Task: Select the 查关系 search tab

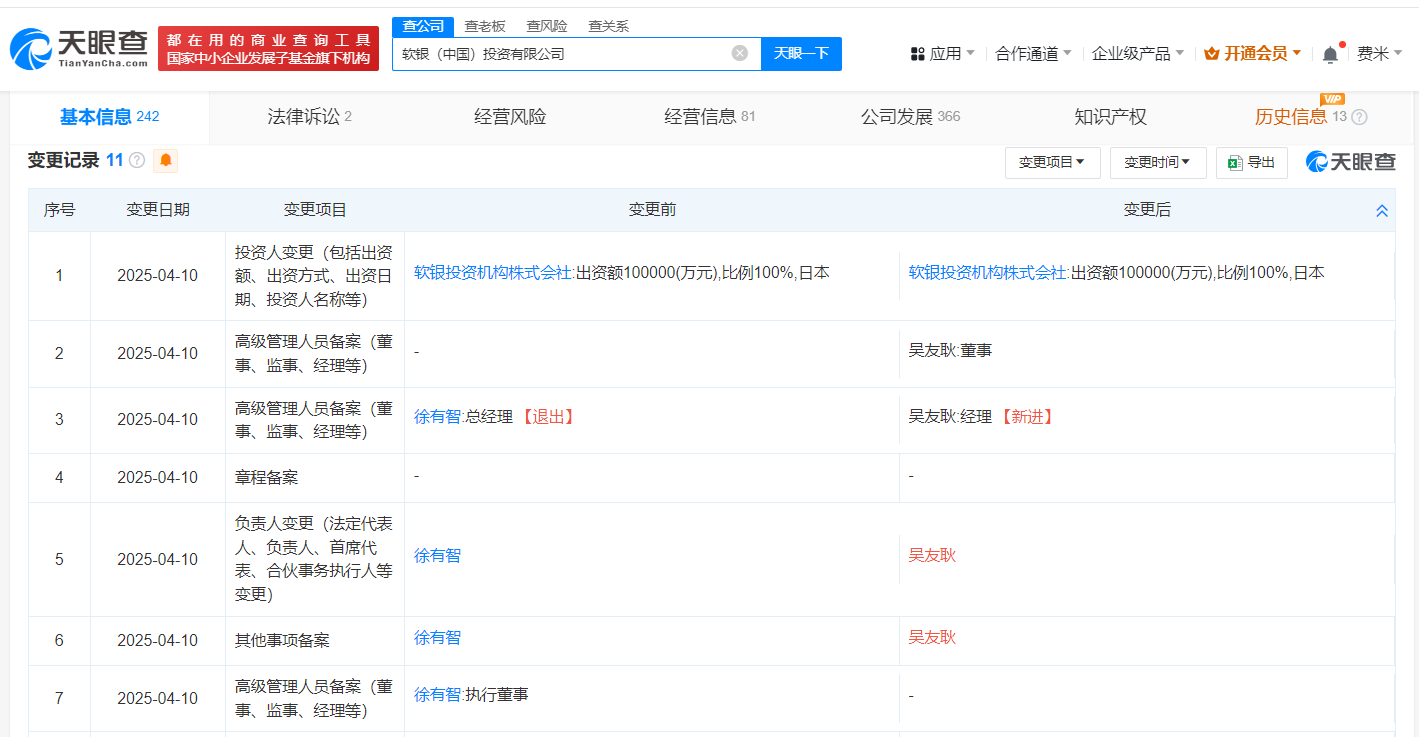Action: (608, 26)
